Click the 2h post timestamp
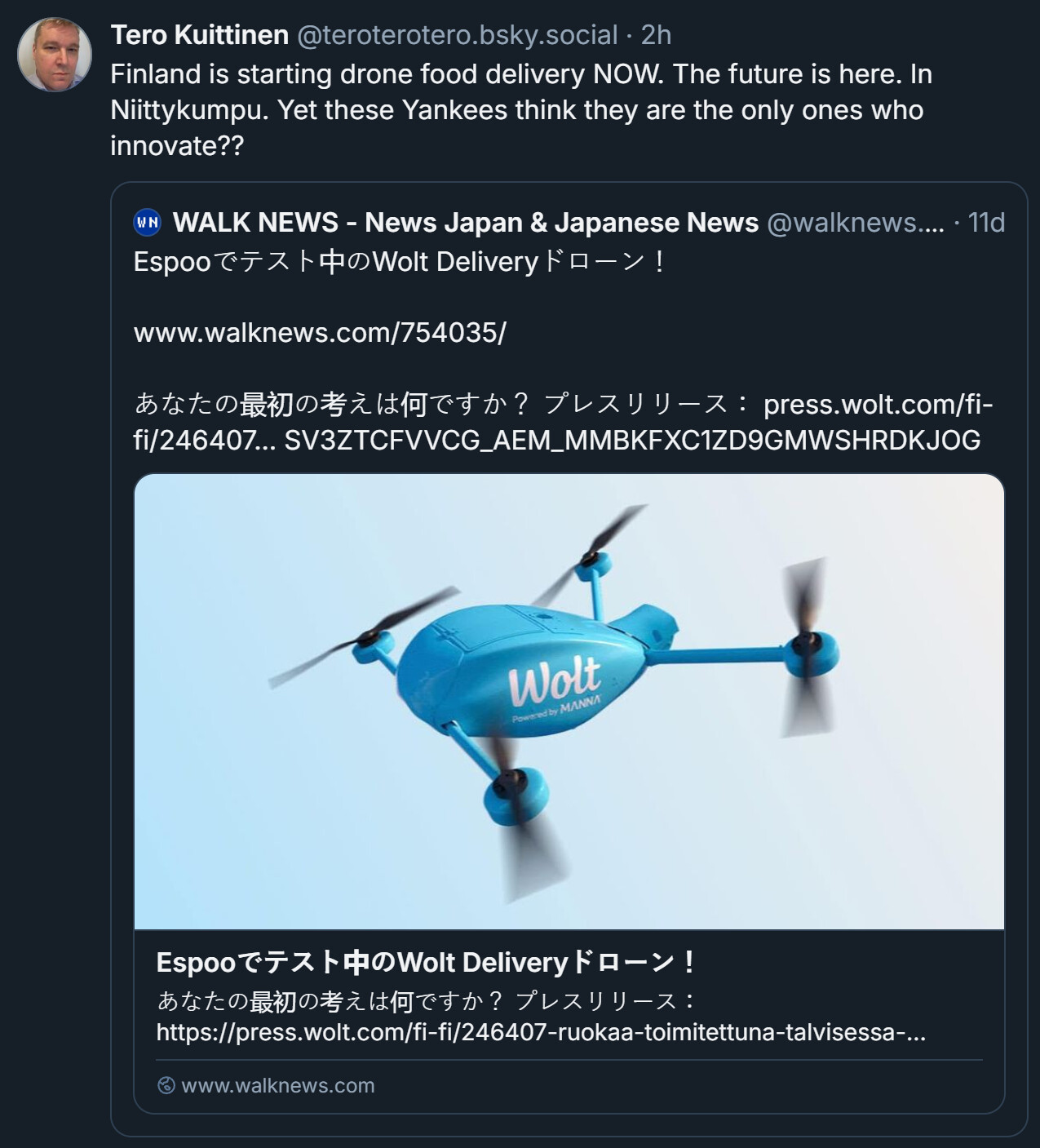The image size is (1040, 1148). pos(657,35)
